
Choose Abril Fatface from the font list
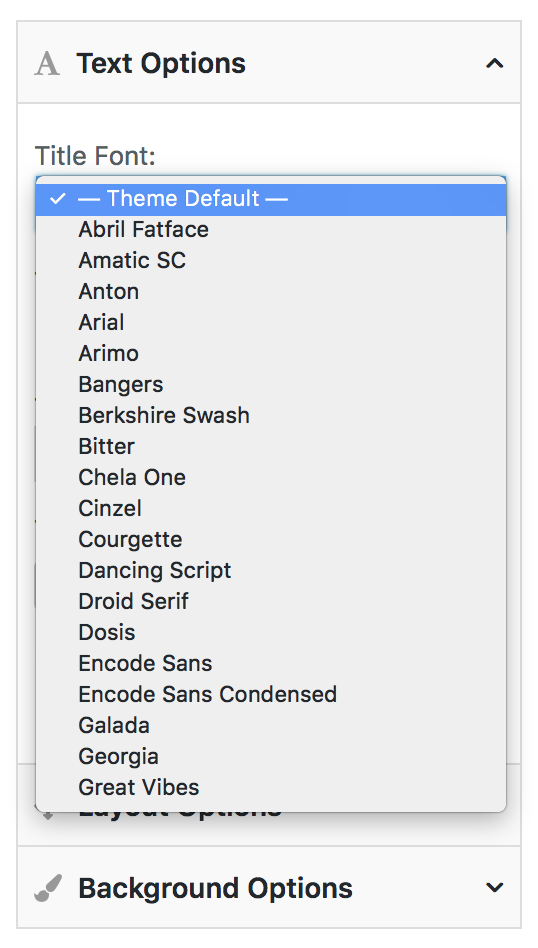point(271,230)
